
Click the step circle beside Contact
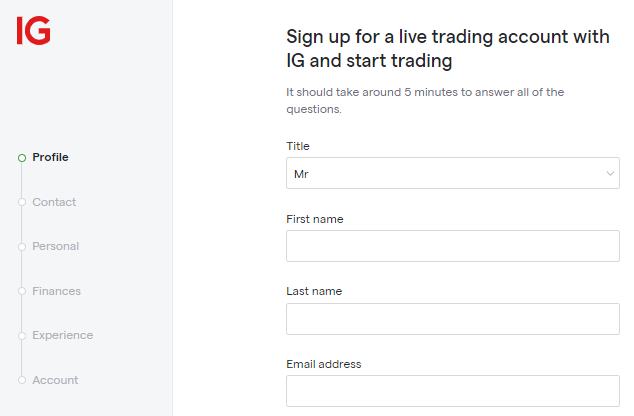21,202
